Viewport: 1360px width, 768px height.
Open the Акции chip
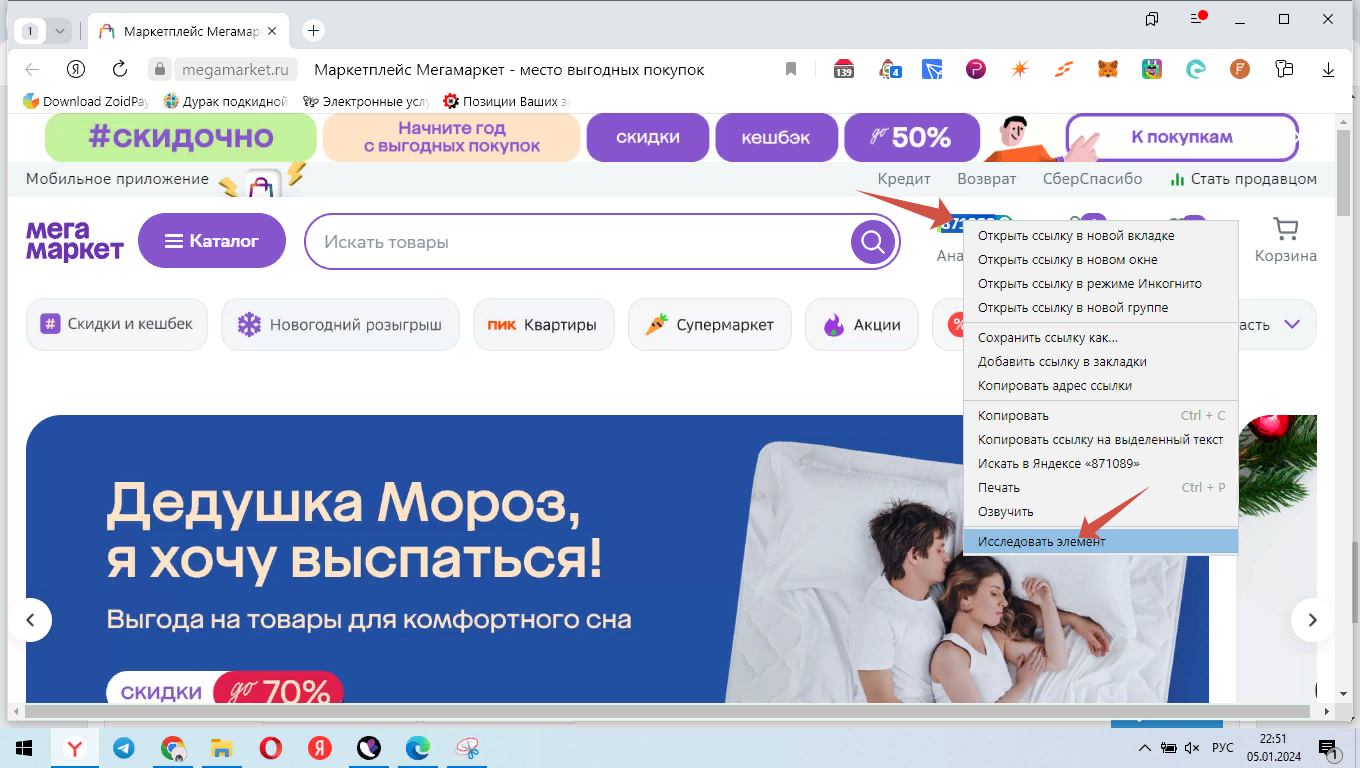(x=862, y=324)
